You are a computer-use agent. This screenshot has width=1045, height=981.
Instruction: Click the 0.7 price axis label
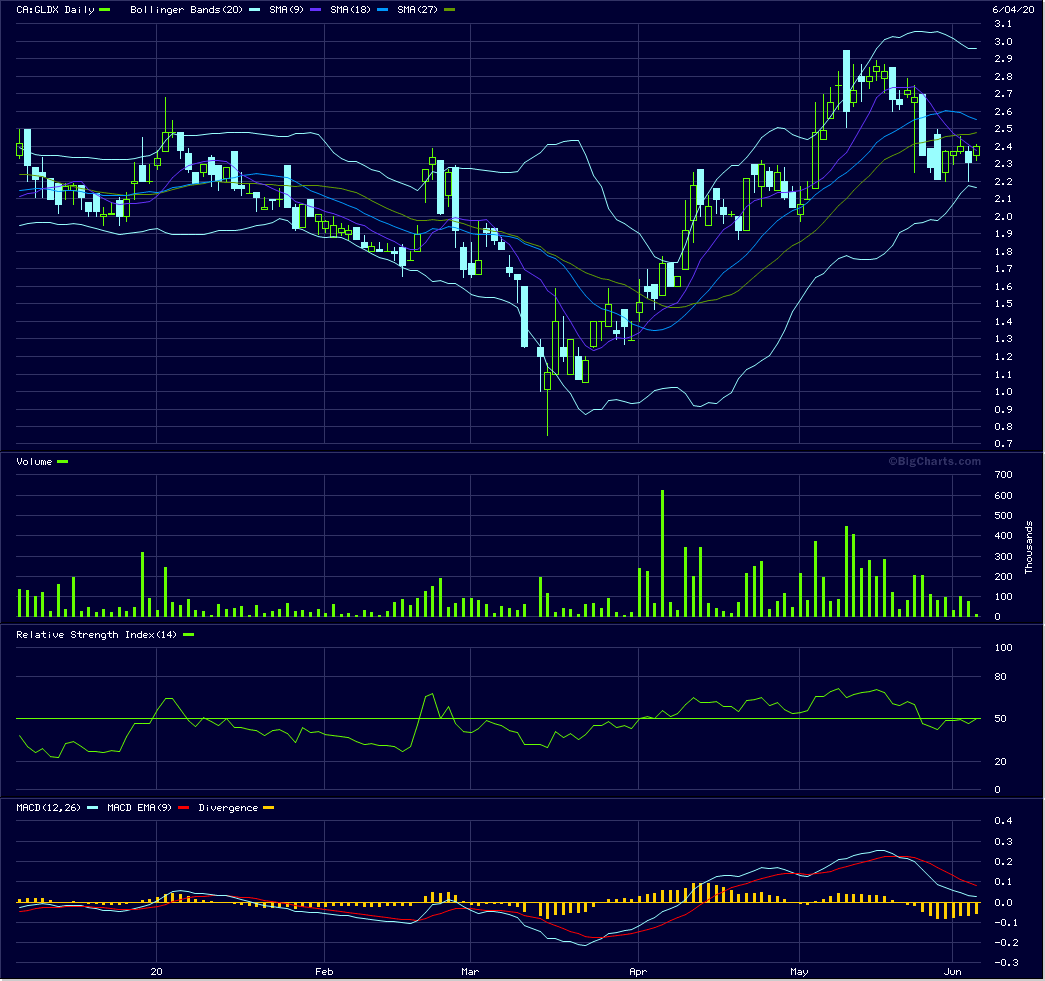tap(1003, 444)
